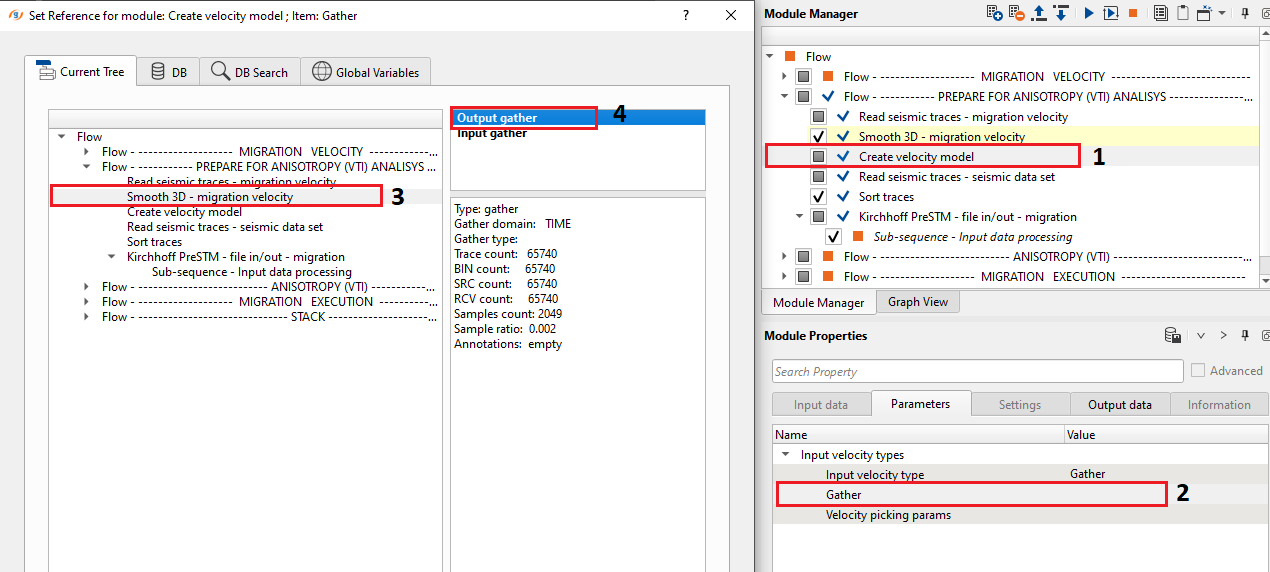
Task: Click the Search Property input field
Action: [x=977, y=372]
